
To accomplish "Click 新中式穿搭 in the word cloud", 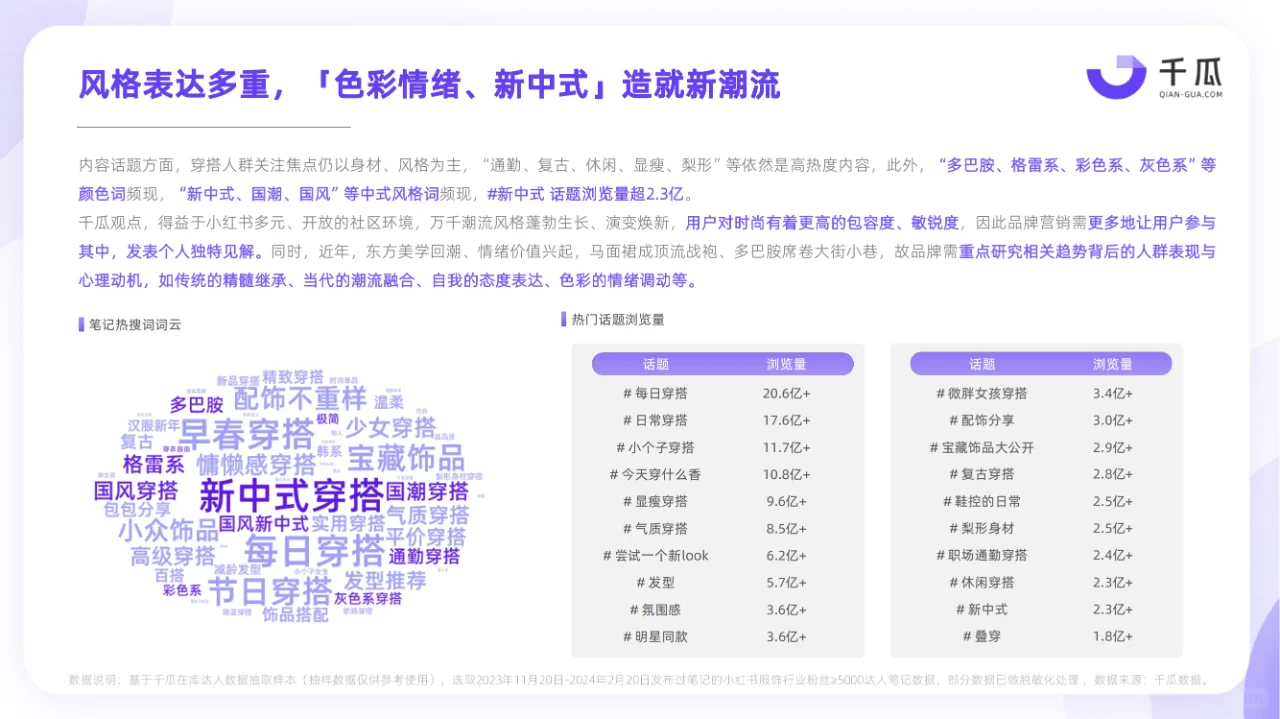I will click(x=291, y=495).
